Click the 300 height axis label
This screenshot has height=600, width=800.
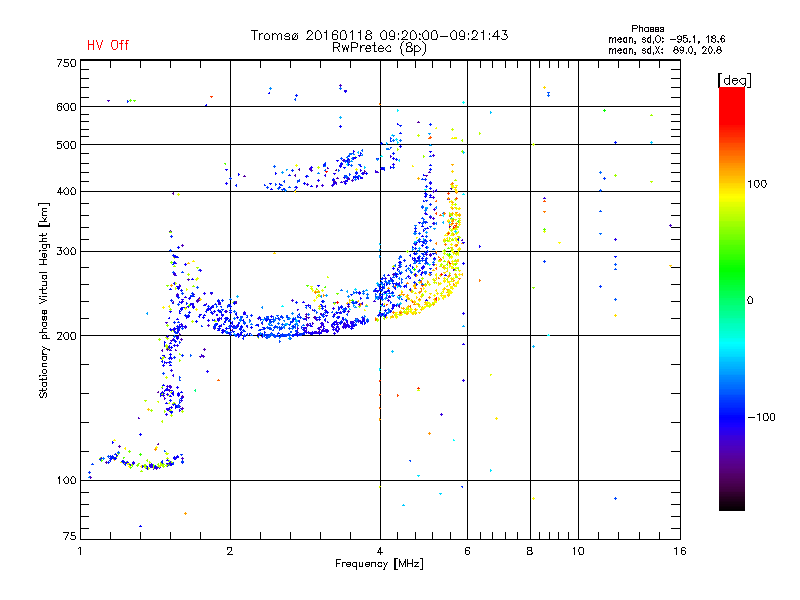[x=66, y=251]
